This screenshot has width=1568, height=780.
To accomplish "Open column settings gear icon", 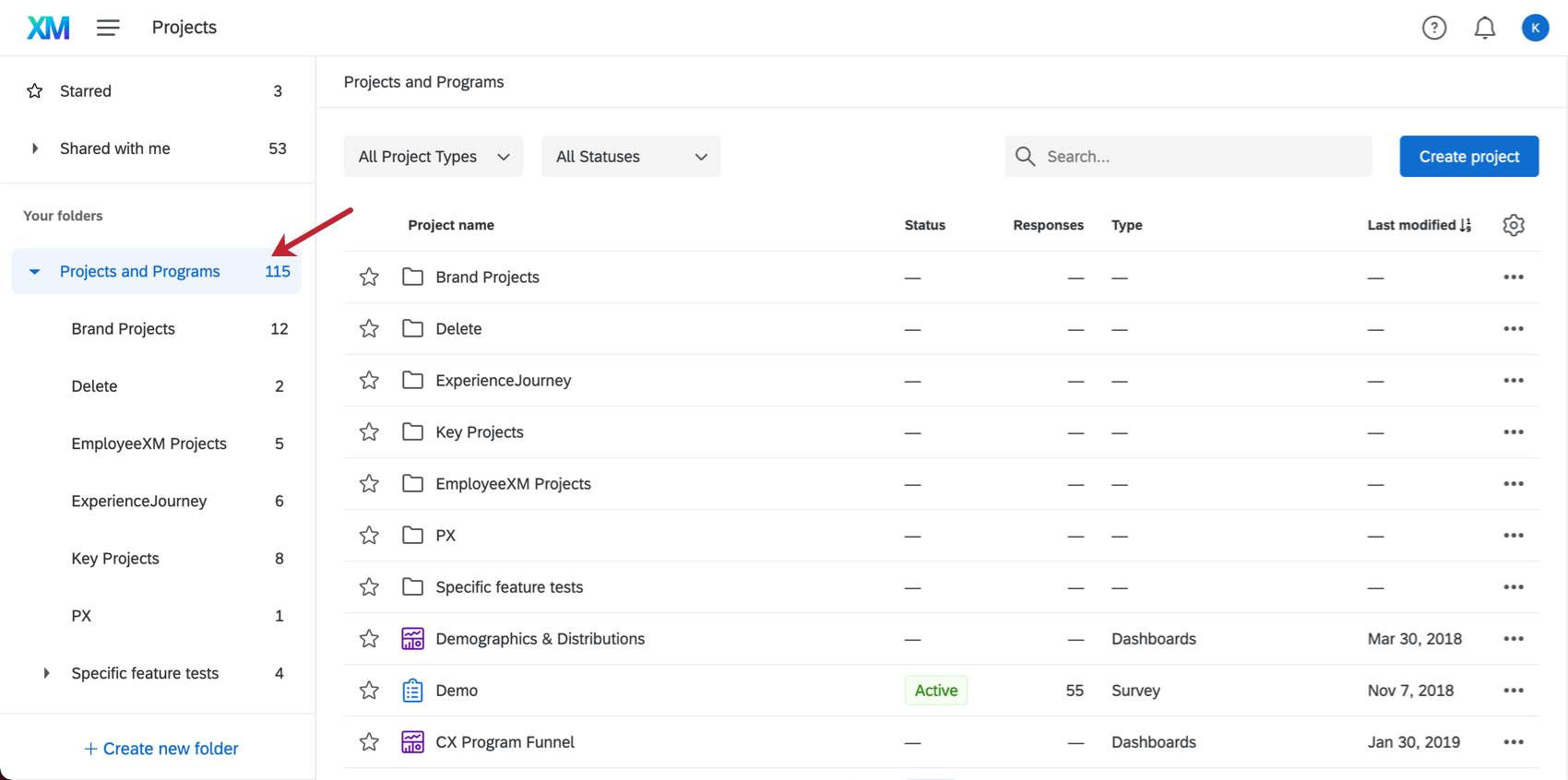I will (1513, 225).
